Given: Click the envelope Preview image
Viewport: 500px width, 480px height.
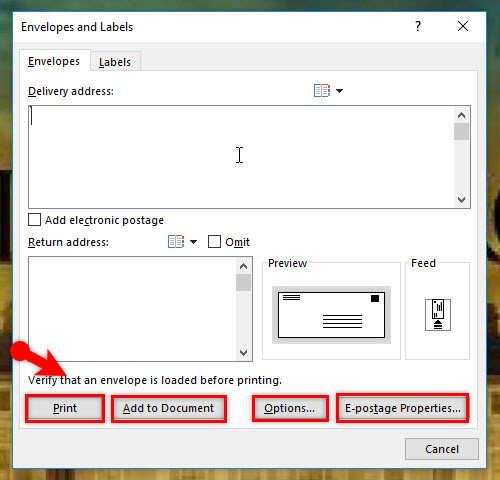Looking at the screenshot, I should point(331,315).
